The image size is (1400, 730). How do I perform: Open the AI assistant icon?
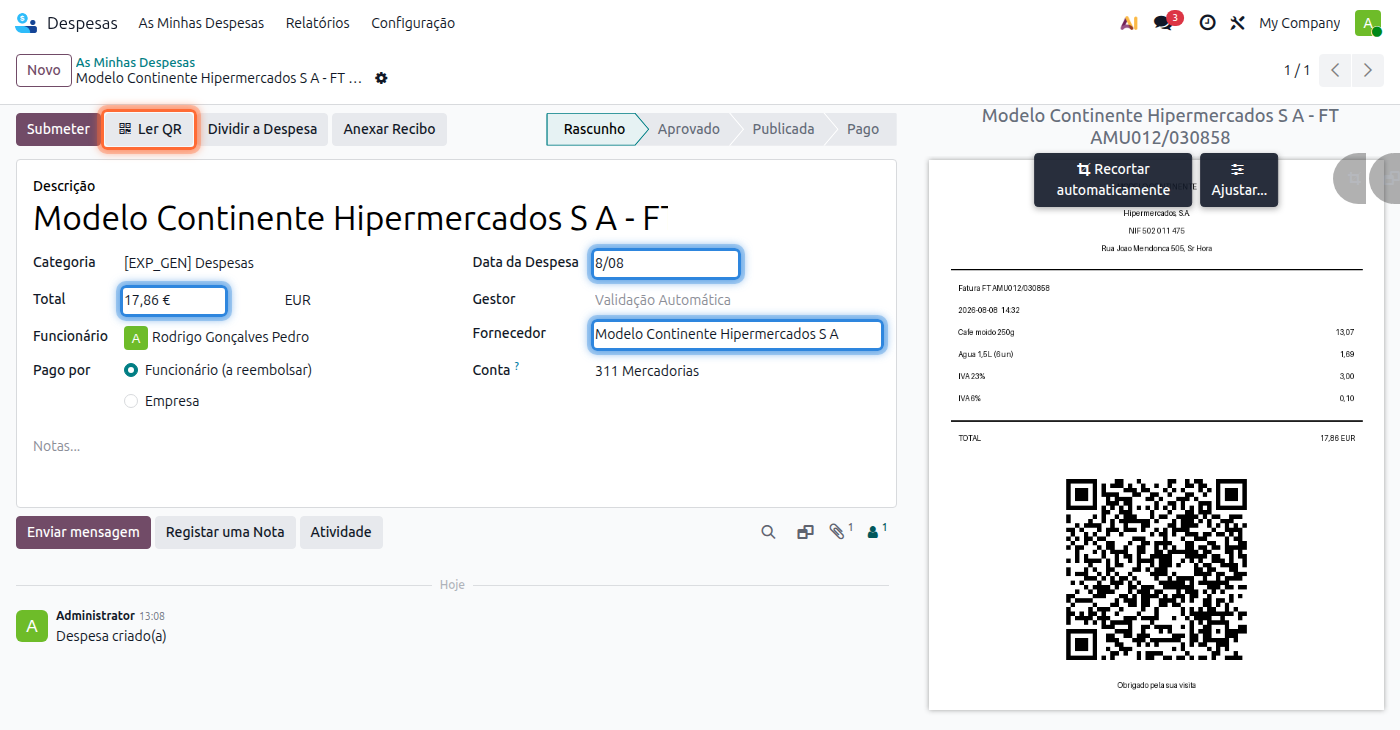1129,23
